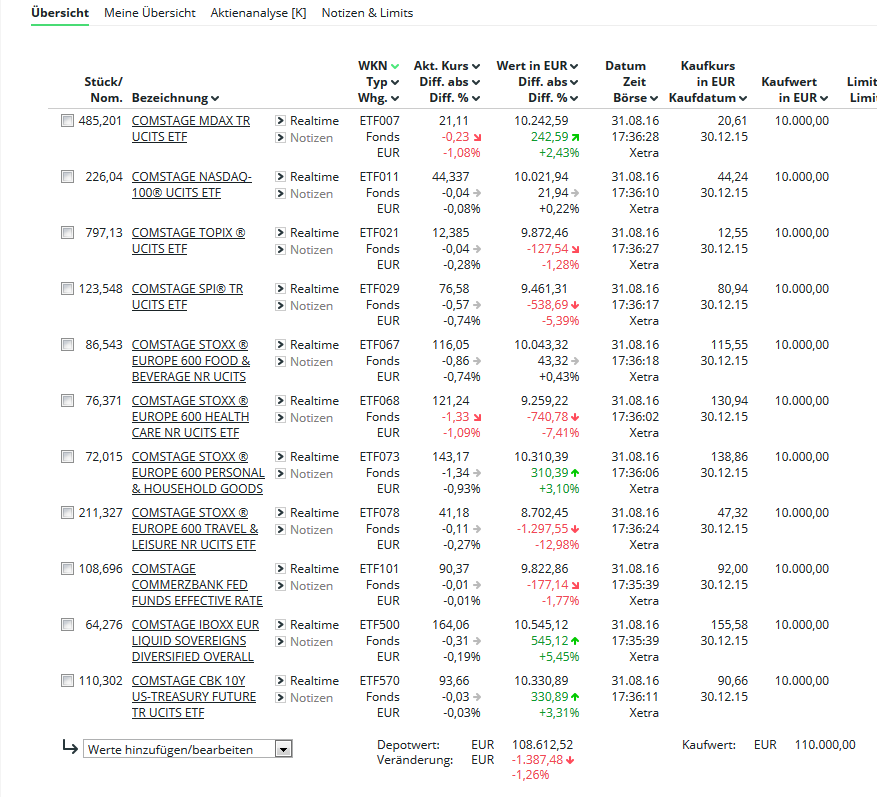Screen dimensions: 877x797
Task: Expand the WKN column sort arrow
Action: click(395, 67)
